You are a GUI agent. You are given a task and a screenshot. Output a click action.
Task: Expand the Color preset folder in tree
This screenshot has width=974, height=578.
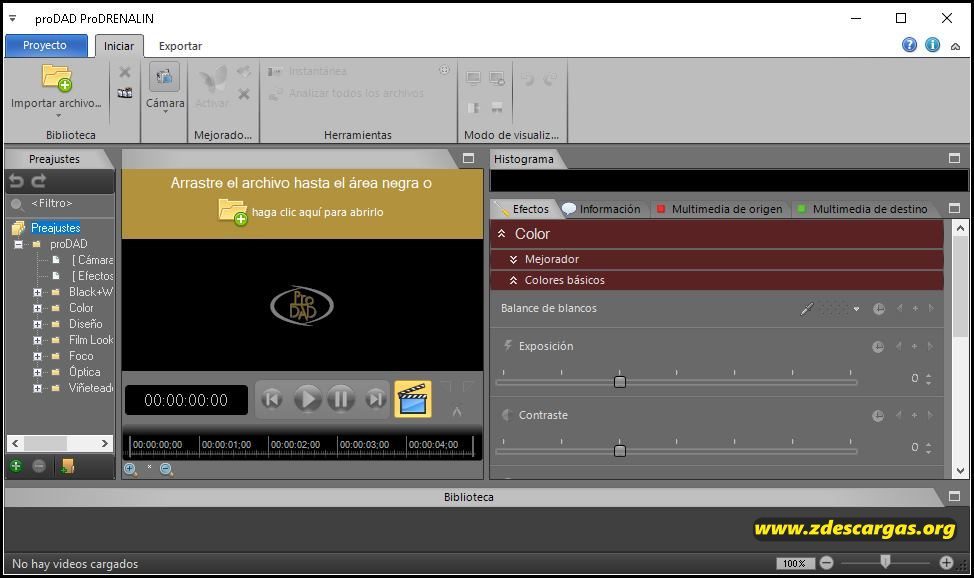pos(37,308)
